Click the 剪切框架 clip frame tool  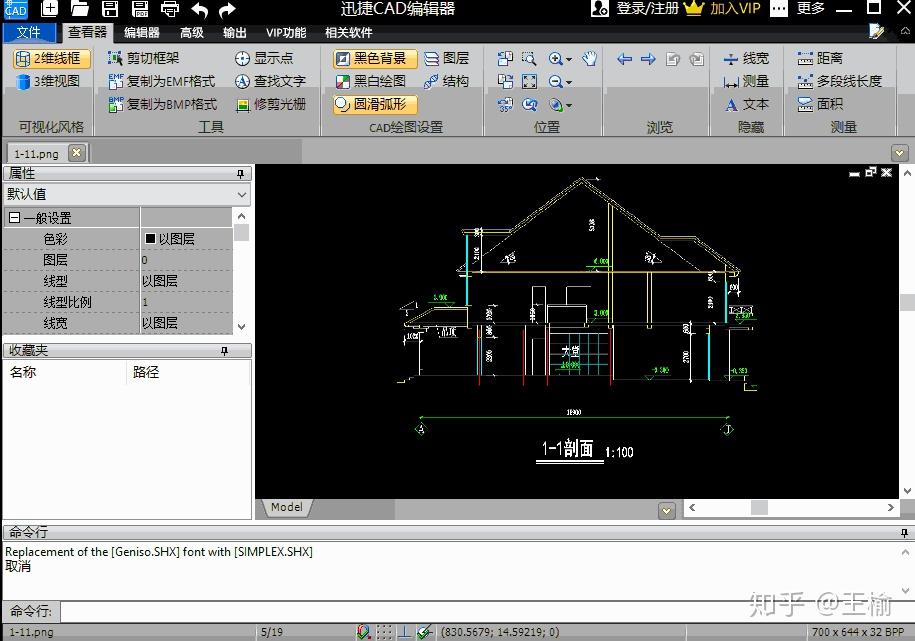pyautogui.click(x=144, y=58)
